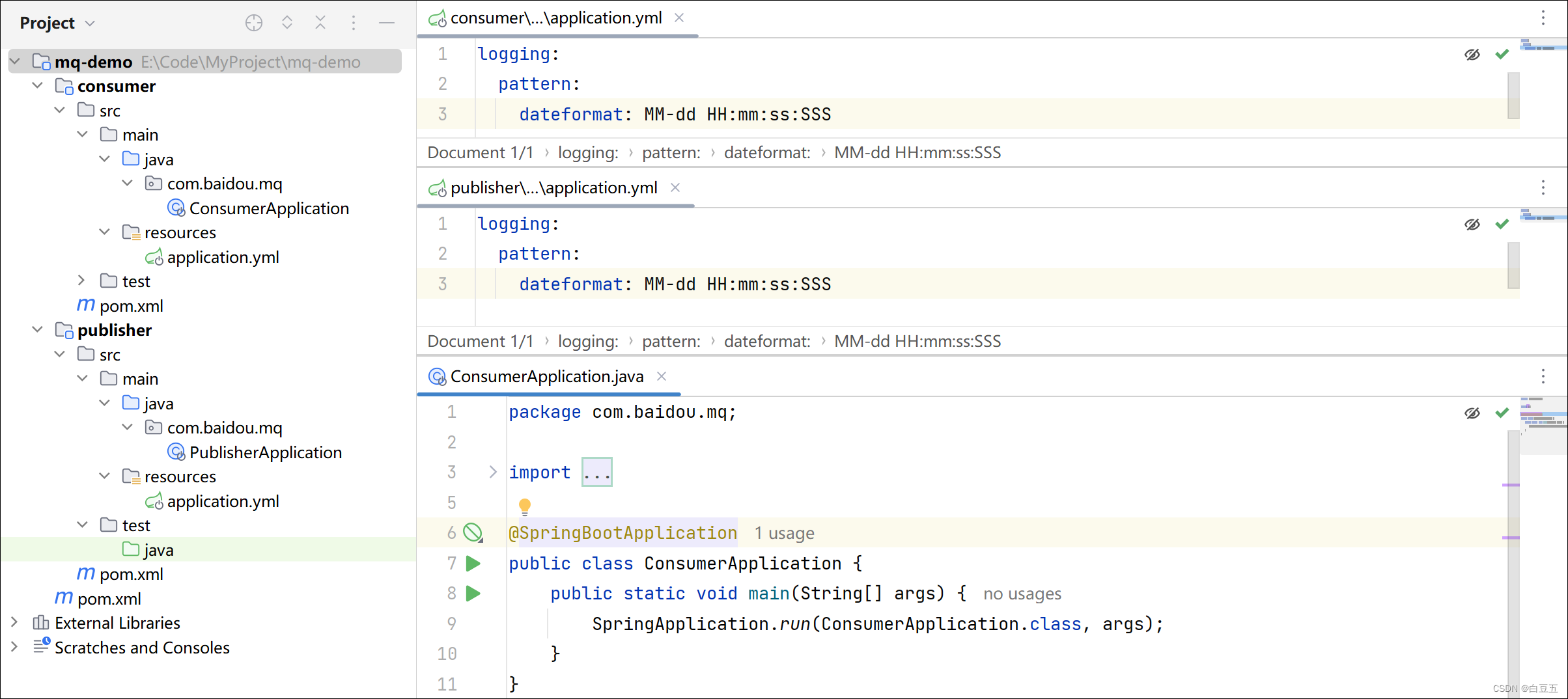Toggle reader mode eye in ConsumerApplication.java

(1472, 413)
